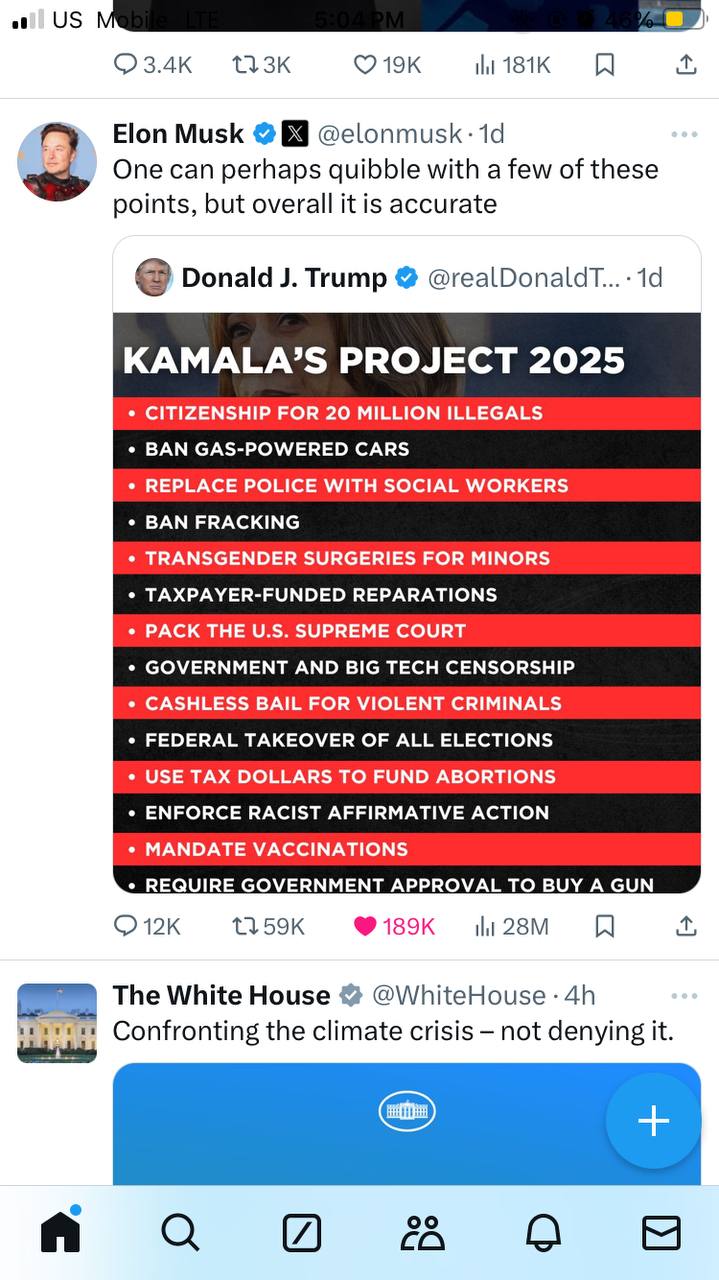Open the Search tab magnifier icon
Viewport: 719px width, 1280px height.
click(180, 1232)
